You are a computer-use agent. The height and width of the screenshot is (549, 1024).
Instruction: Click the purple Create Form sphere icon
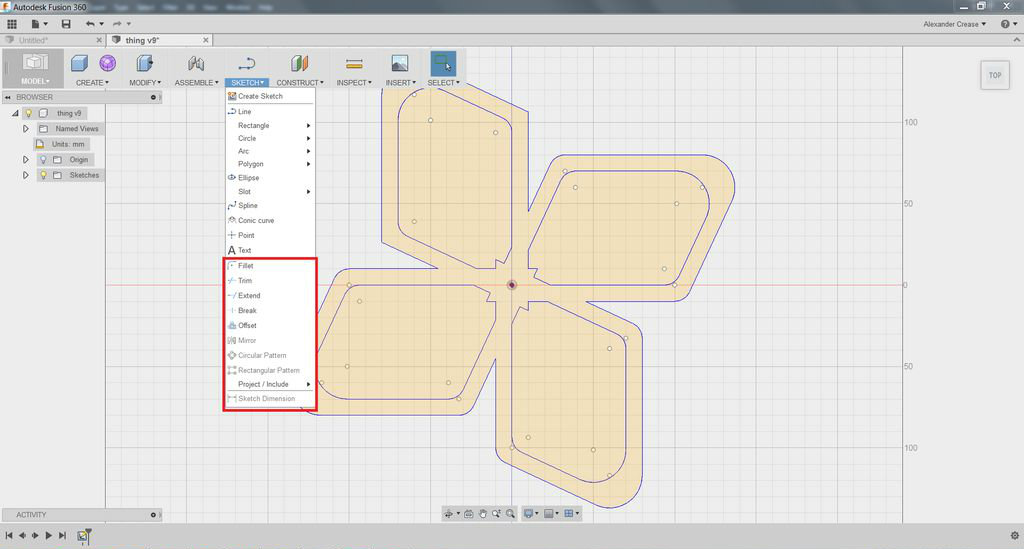(108, 63)
